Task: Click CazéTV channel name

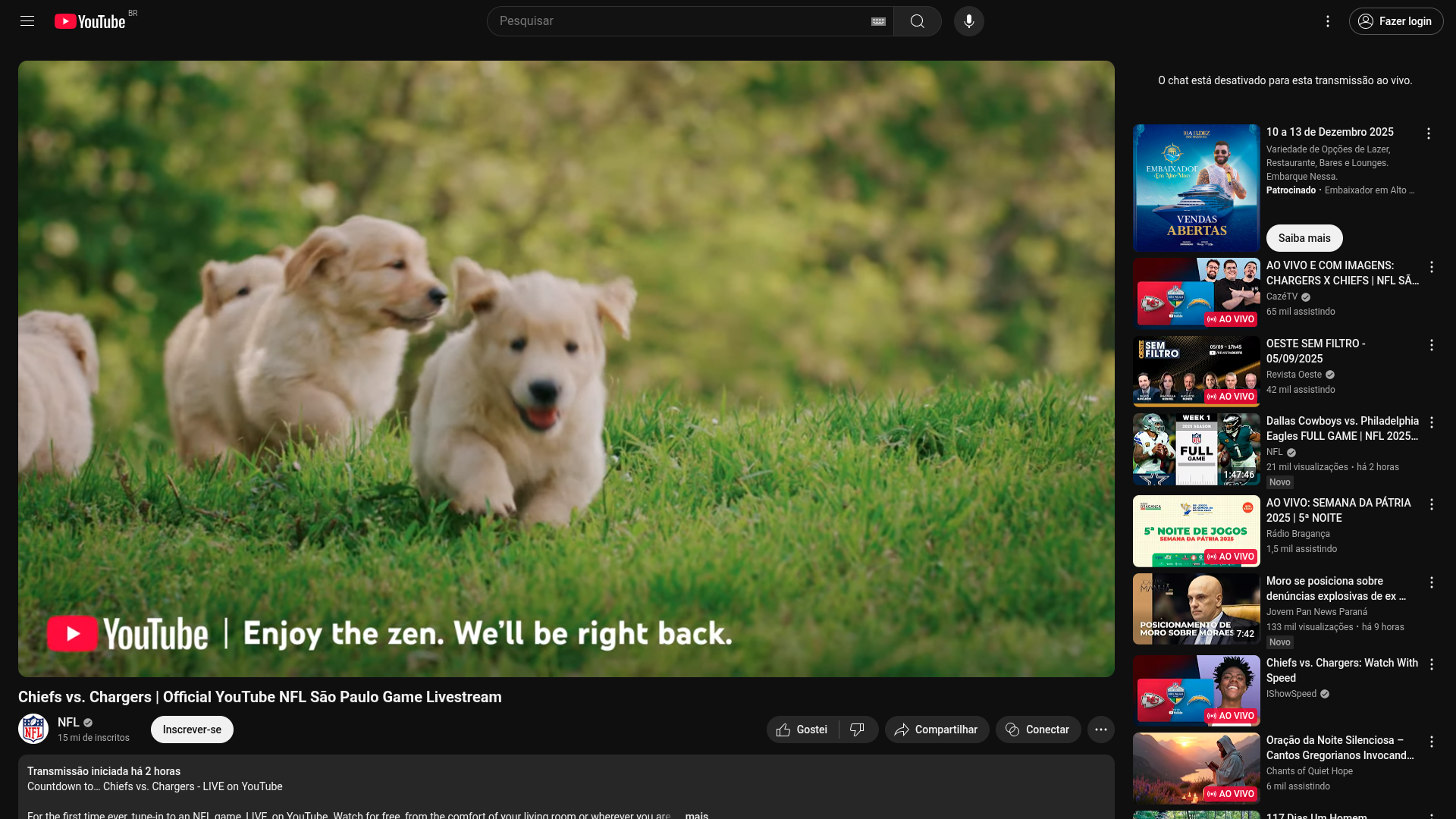Action: click(1282, 297)
